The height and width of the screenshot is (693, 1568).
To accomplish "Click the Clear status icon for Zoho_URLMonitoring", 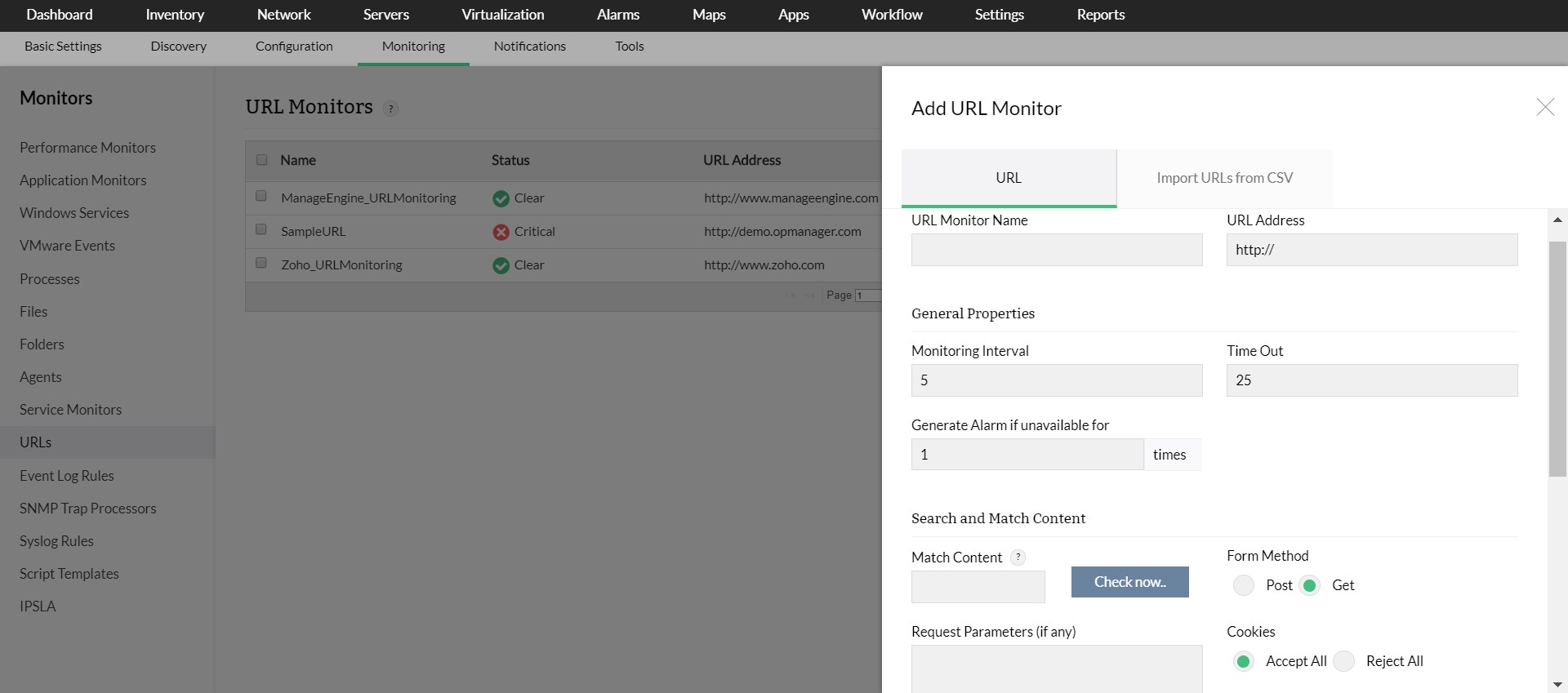I will click(x=501, y=265).
